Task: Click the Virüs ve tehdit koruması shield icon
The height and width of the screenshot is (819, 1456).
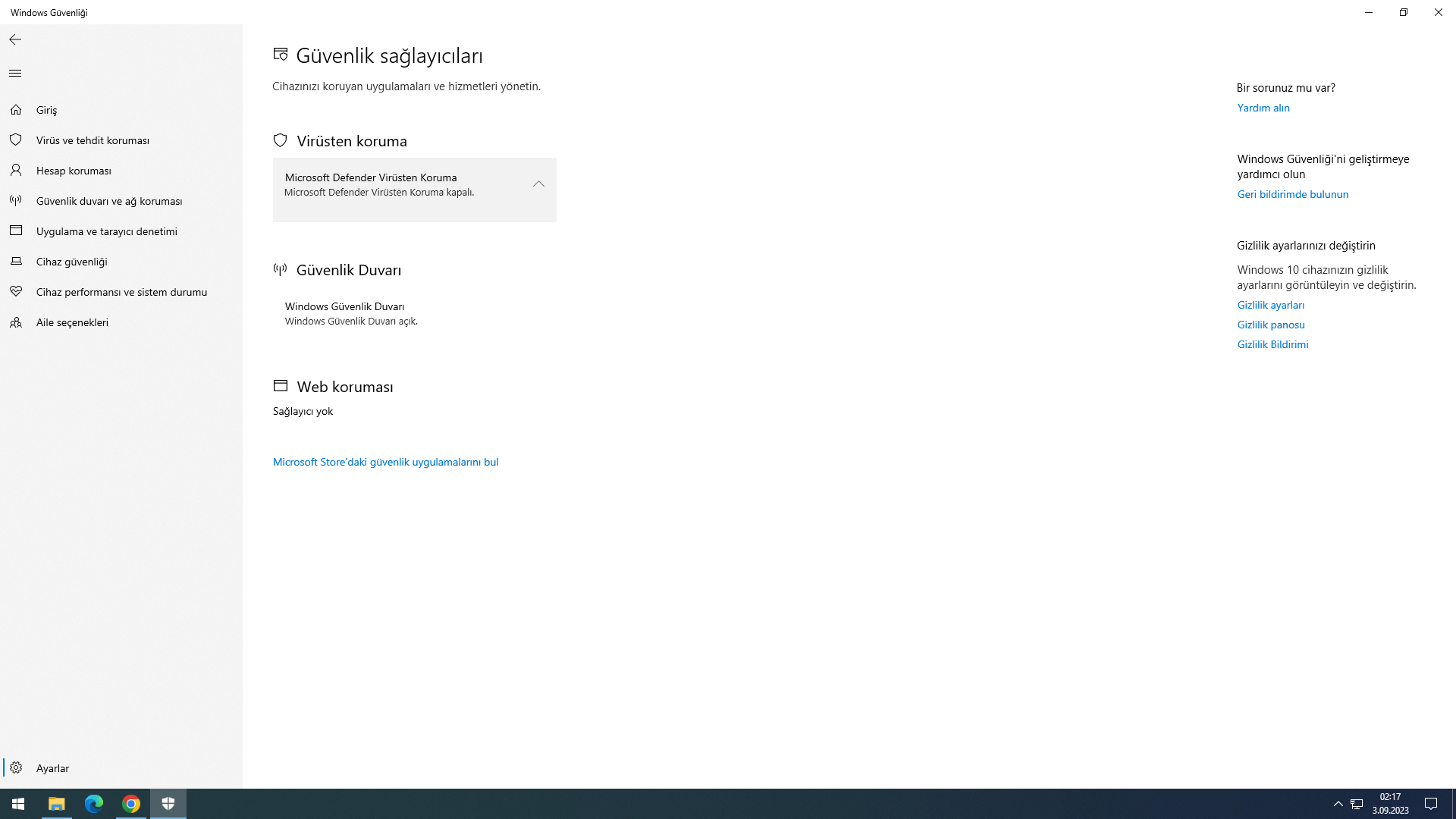Action: [16, 140]
